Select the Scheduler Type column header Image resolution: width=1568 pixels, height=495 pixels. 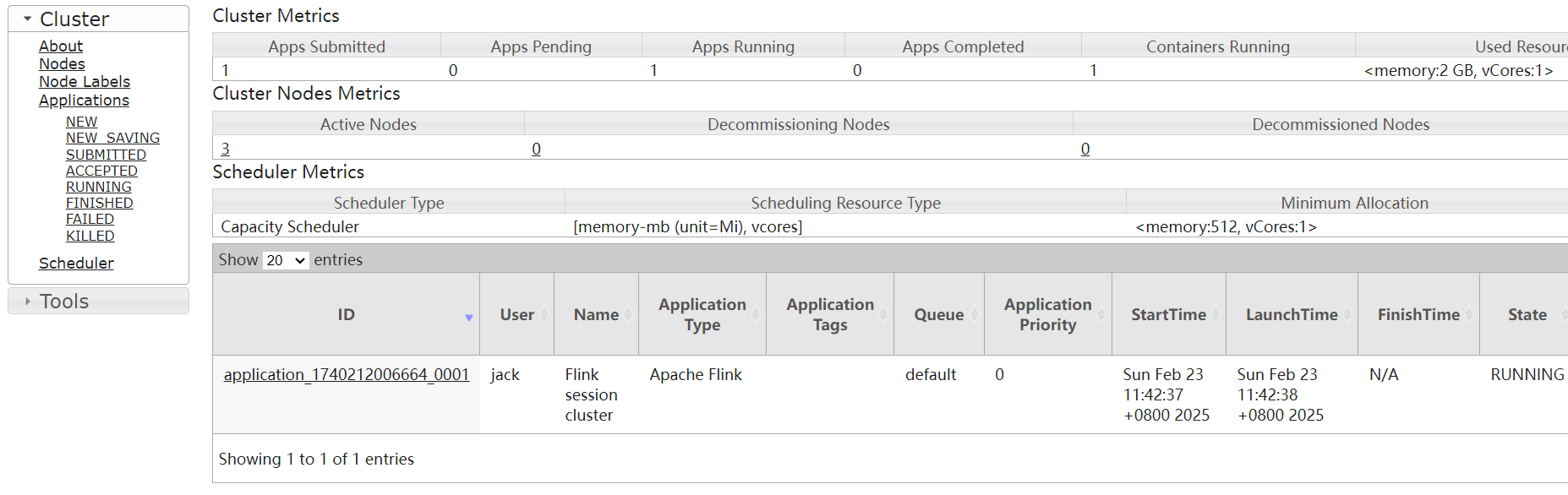coord(389,203)
